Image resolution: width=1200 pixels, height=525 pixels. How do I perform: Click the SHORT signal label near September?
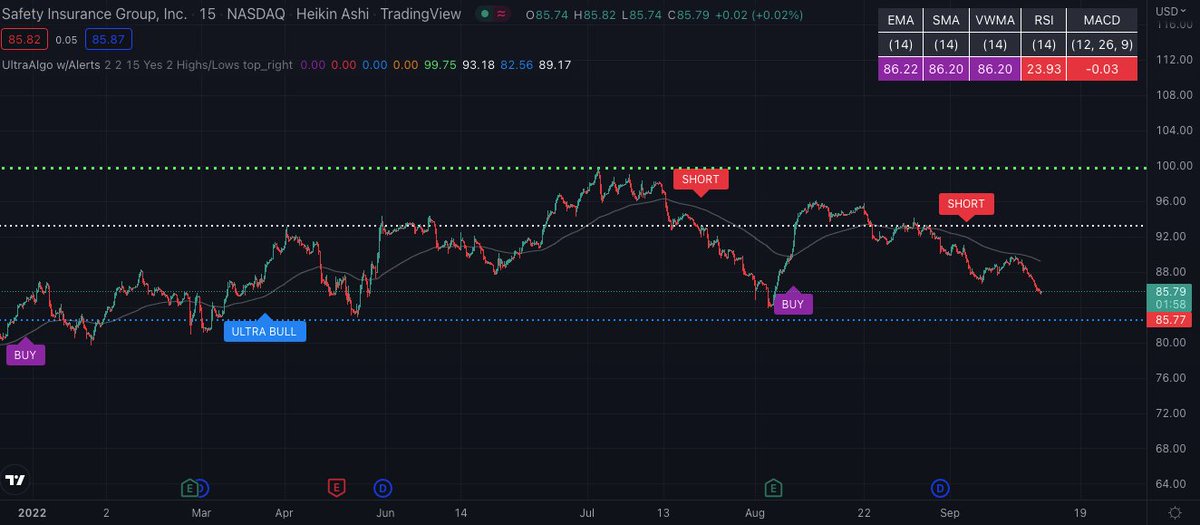(966, 203)
